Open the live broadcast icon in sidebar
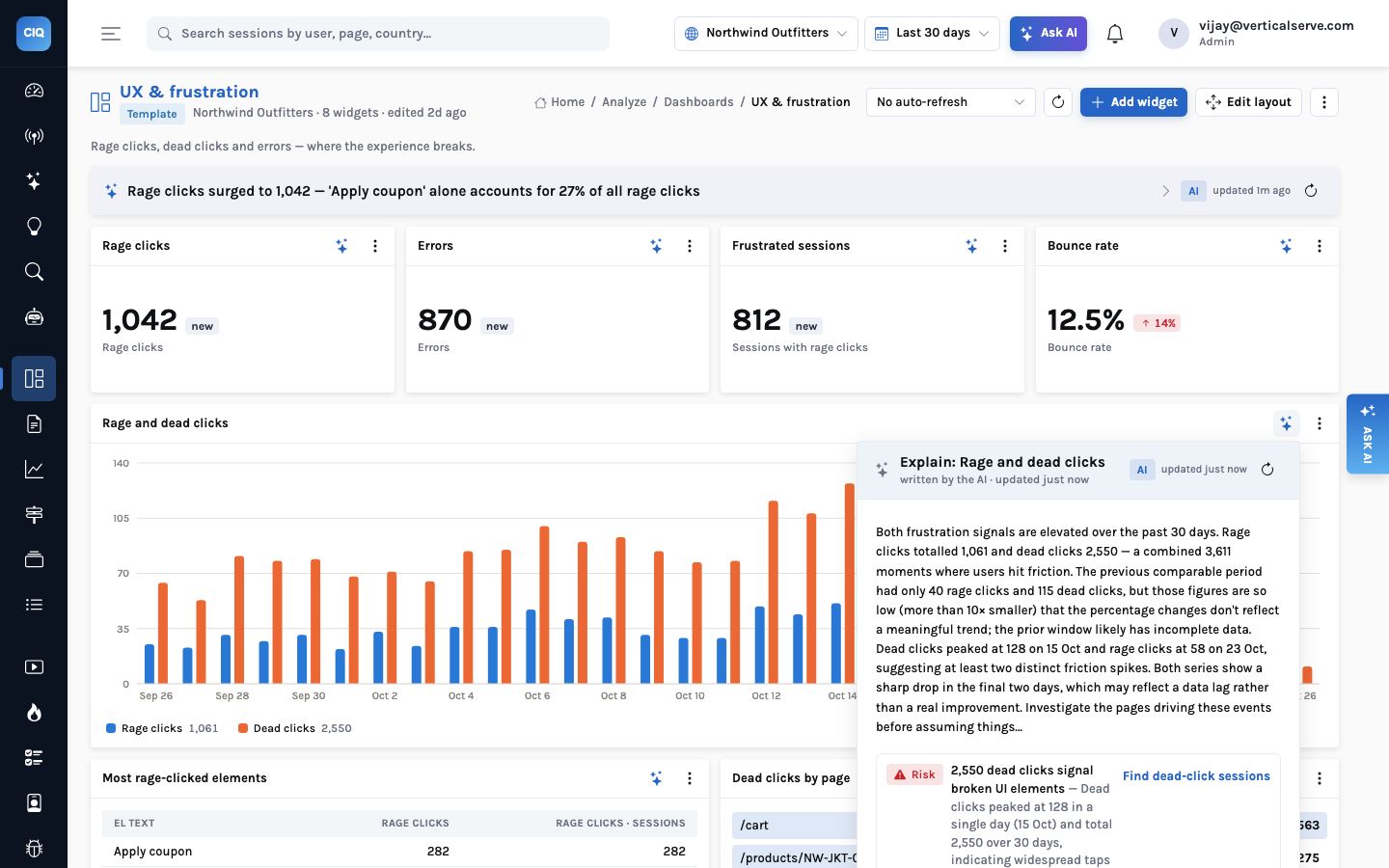The image size is (1389, 868). [x=34, y=136]
